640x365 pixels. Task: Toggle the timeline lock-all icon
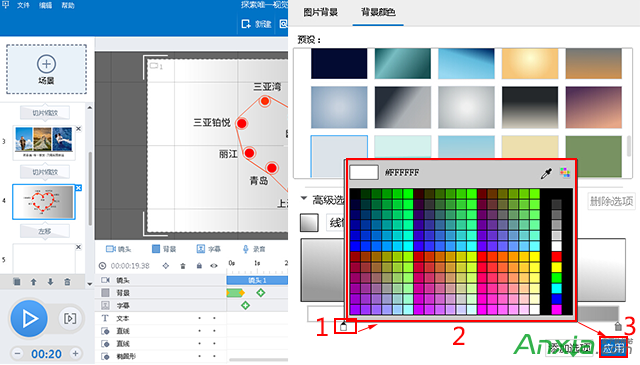(x=199, y=266)
